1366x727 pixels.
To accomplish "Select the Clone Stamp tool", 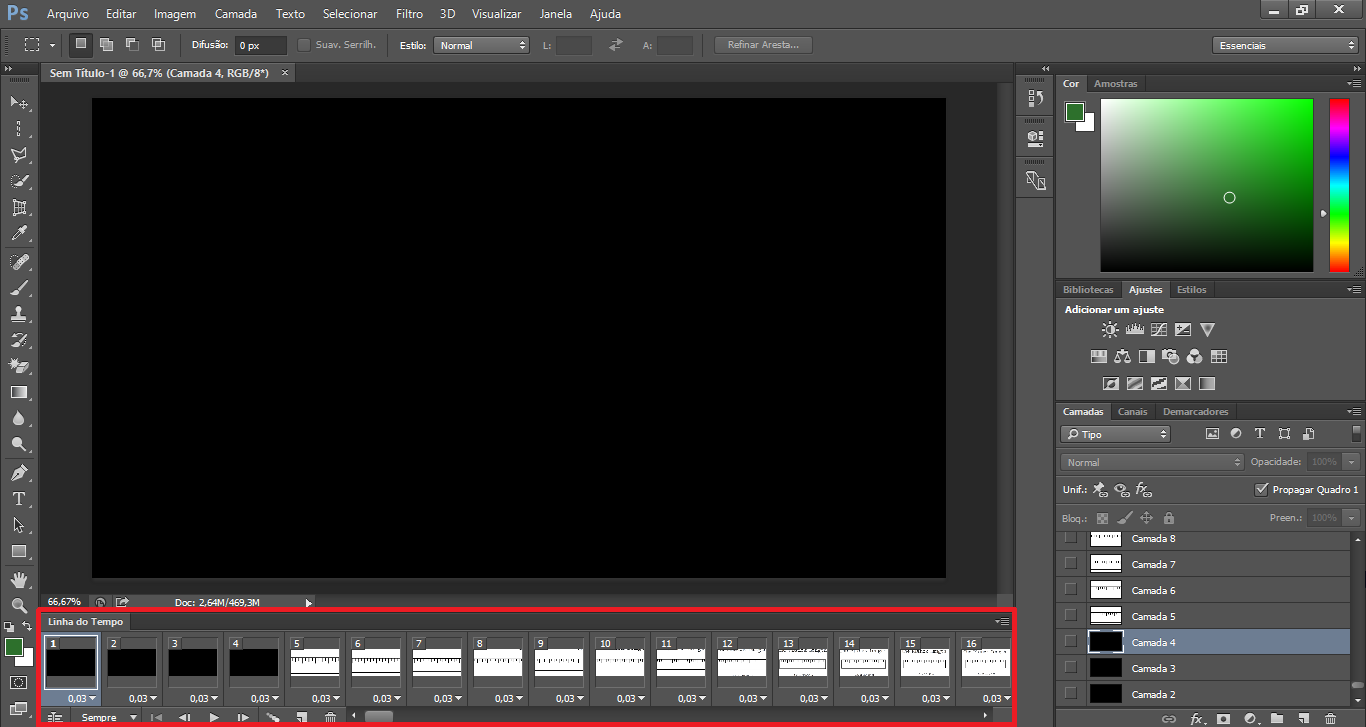I will [x=19, y=314].
